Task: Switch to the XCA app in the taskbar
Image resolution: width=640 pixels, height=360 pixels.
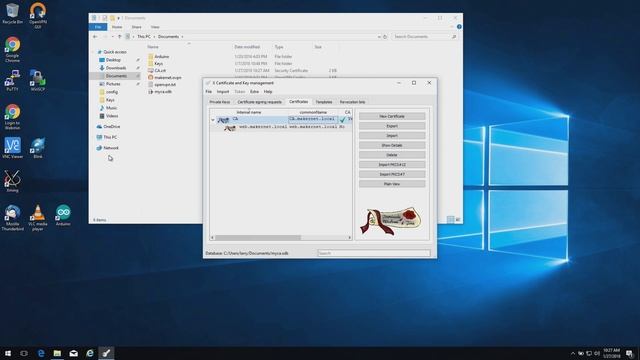Action: (106, 353)
